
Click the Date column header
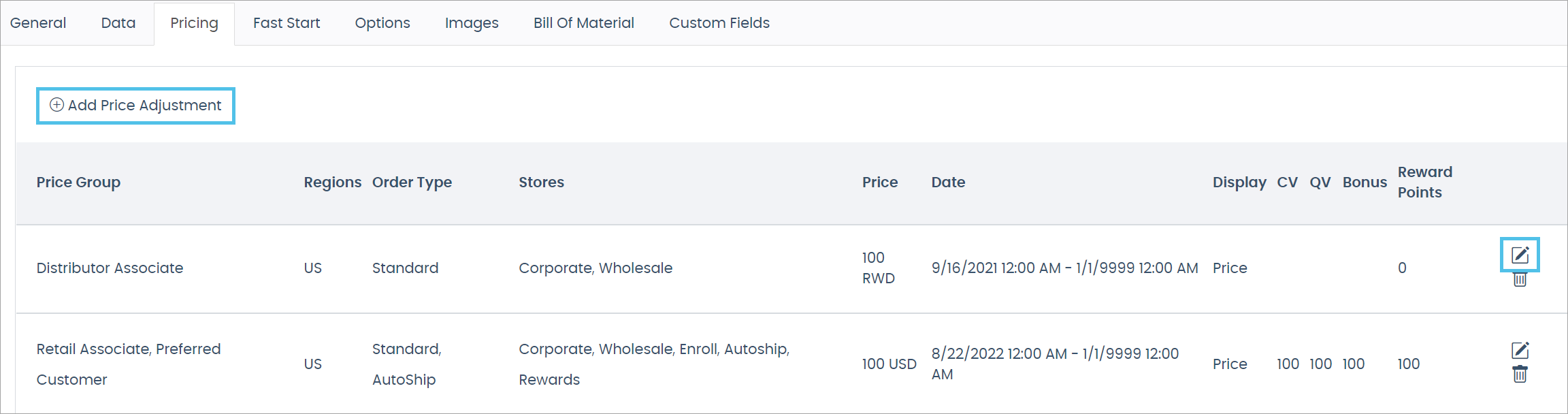pos(948,182)
